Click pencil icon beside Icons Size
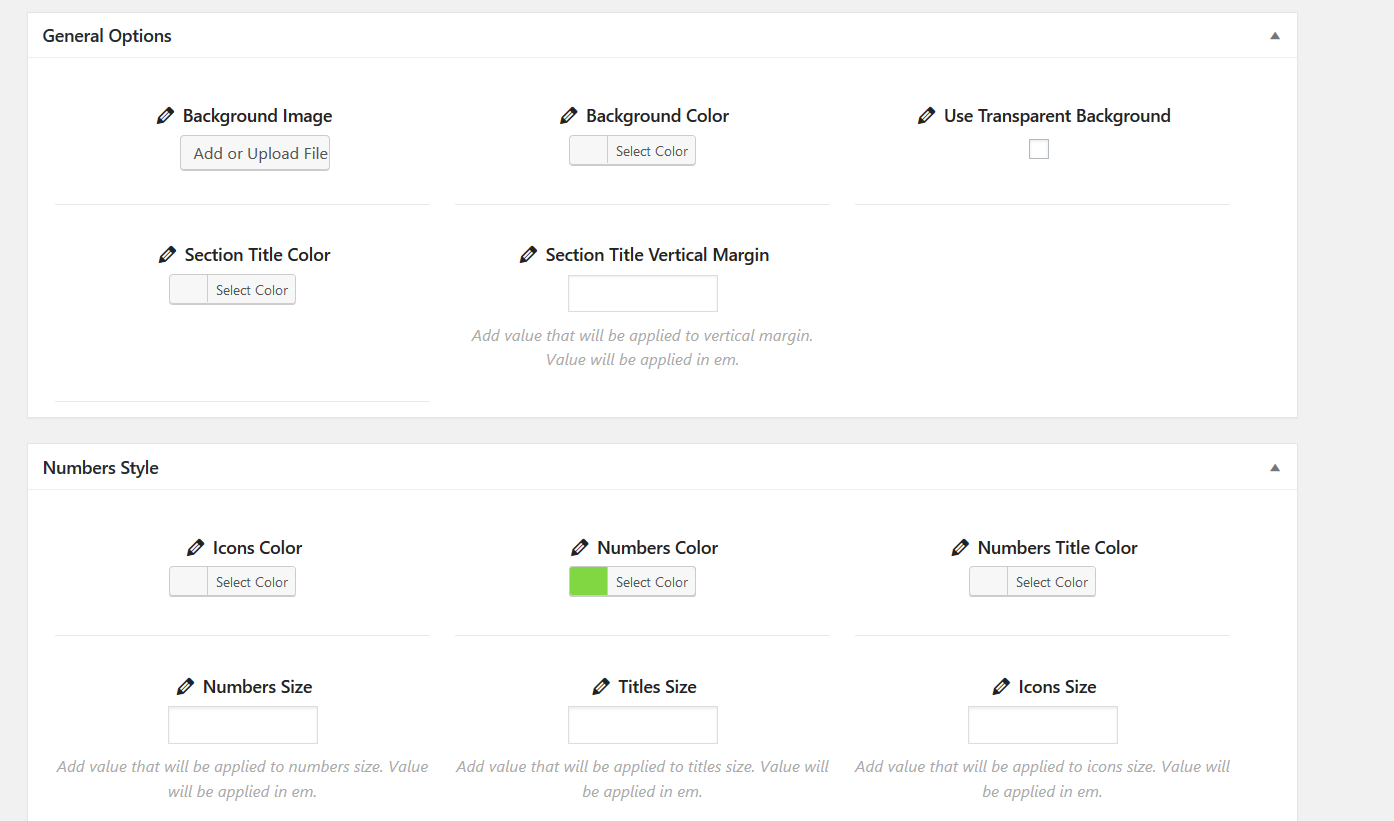This screenshot has height=821, width=1394. (x=1002, y=687)
